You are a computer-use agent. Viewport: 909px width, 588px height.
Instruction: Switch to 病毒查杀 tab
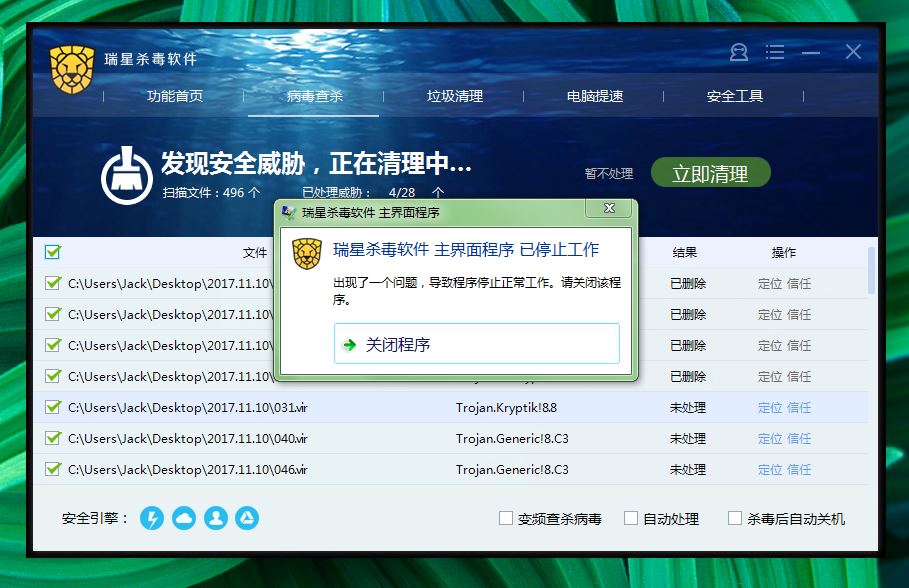click(x=315, y=96)
